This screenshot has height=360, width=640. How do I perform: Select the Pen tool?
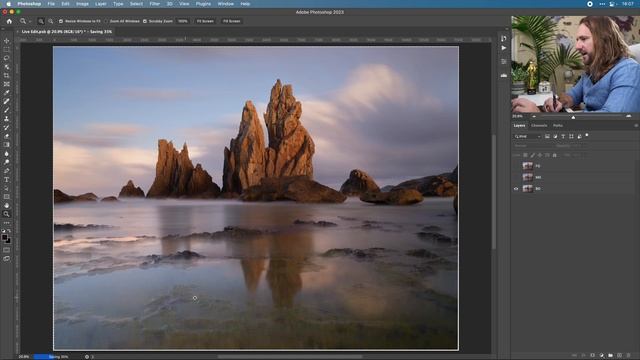point(7,171)
